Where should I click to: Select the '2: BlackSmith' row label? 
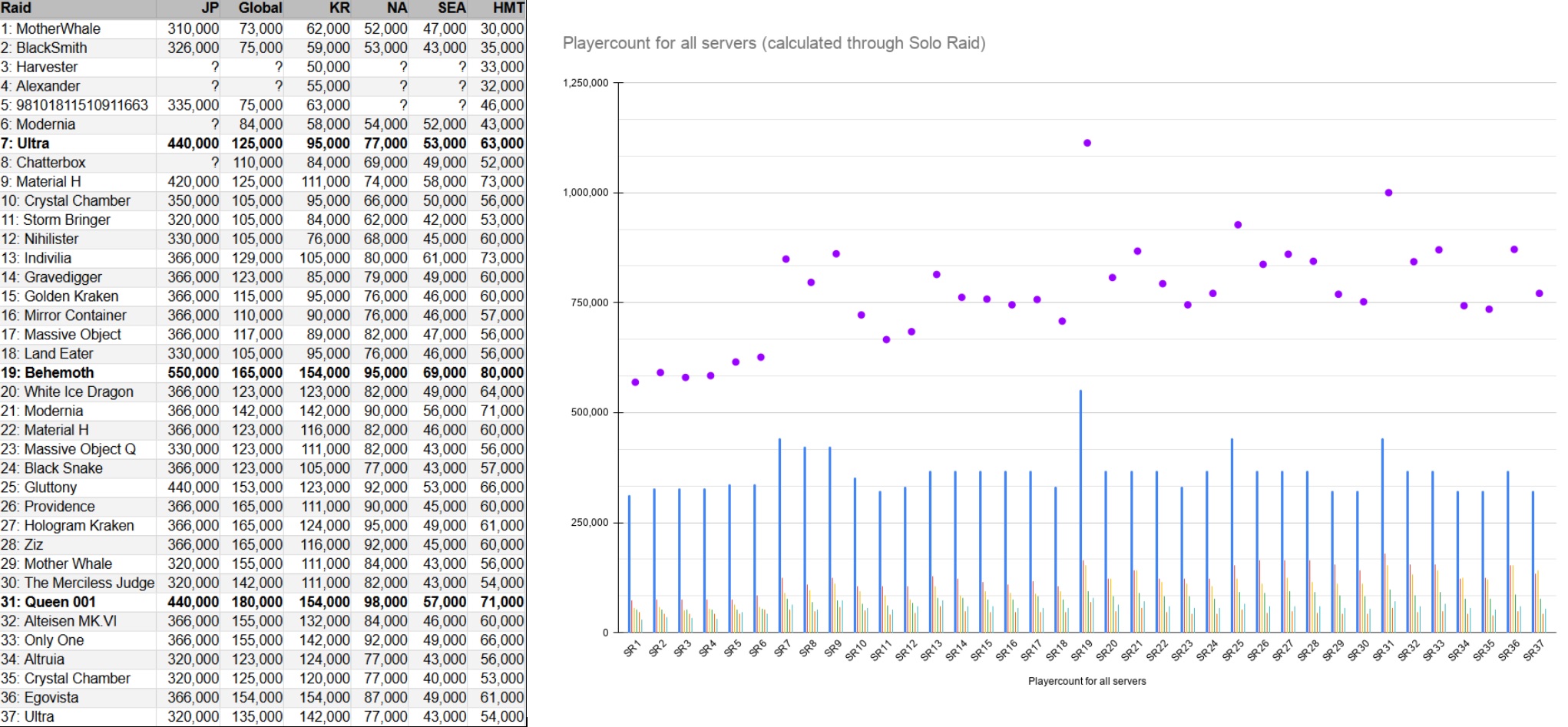45,48
